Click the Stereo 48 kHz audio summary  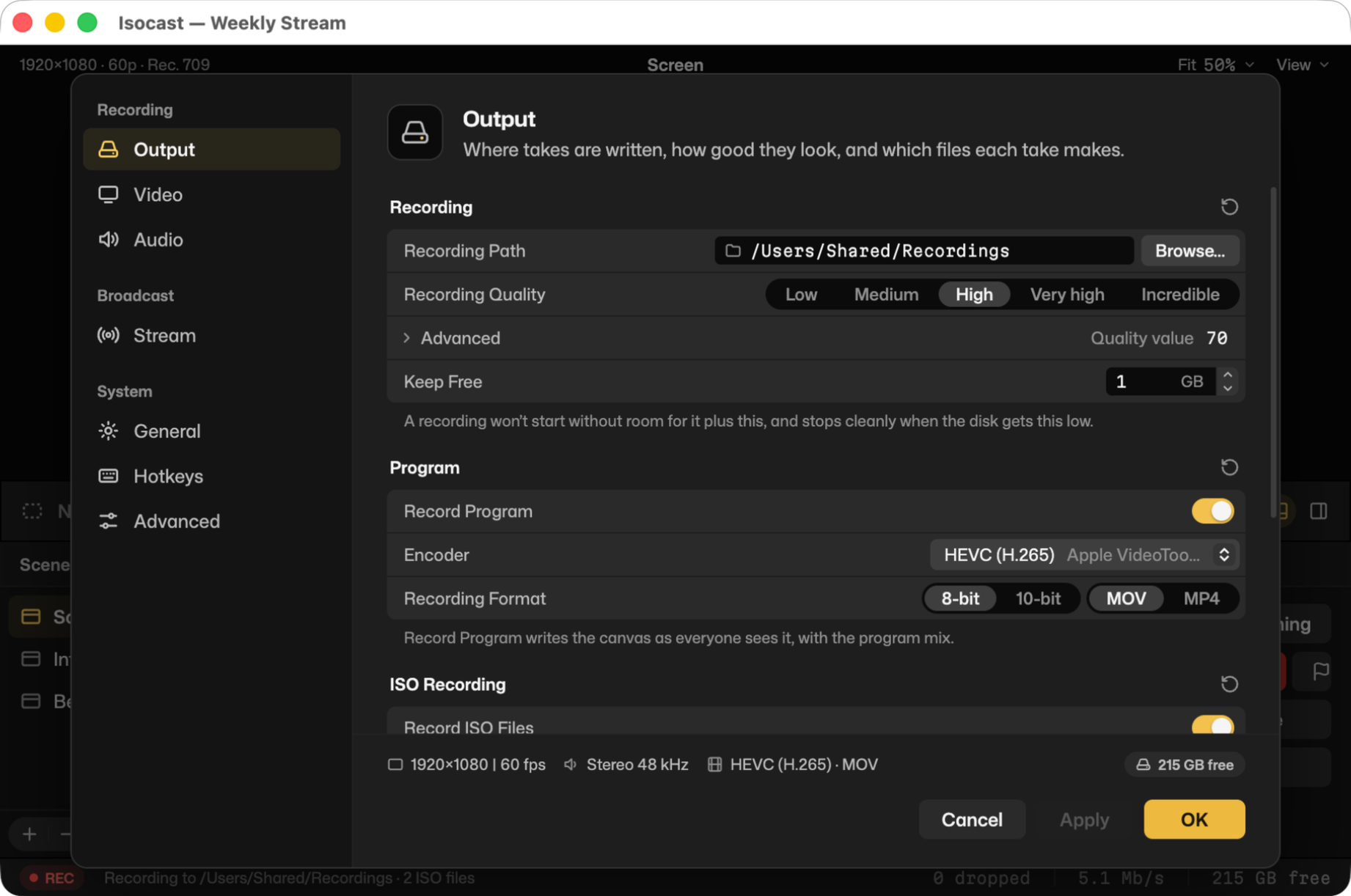(x=626, y=765)
